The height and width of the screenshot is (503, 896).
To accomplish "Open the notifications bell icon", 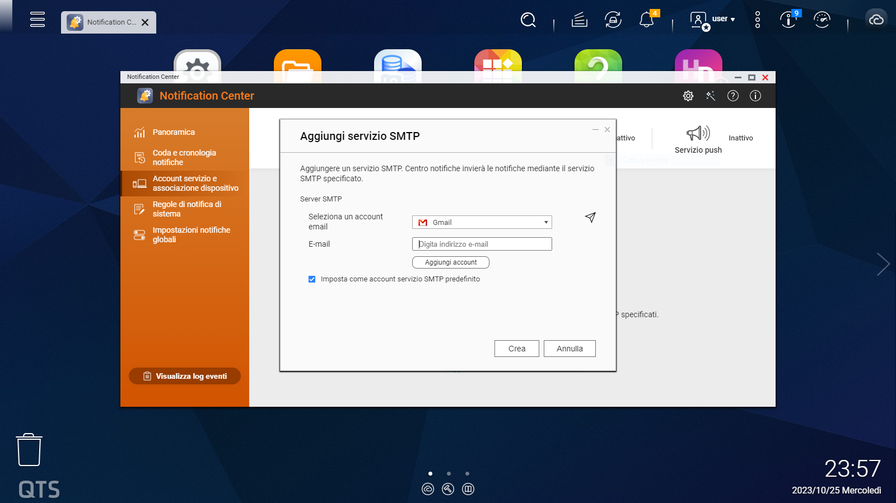I will (x=647, y=20).
